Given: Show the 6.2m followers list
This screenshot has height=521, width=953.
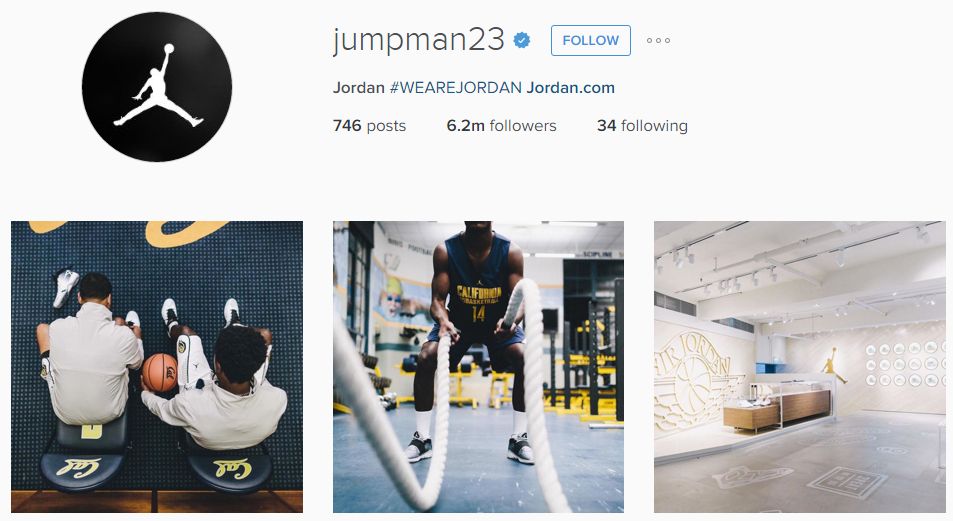Looking at the screenshot, I should tap(501, 126).
